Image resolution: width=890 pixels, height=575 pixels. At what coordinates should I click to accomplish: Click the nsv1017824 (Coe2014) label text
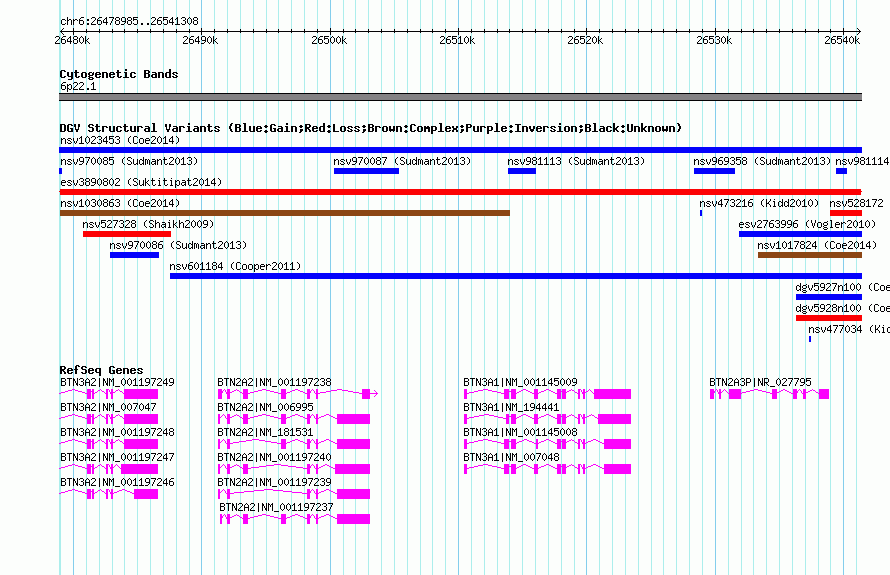817,245
